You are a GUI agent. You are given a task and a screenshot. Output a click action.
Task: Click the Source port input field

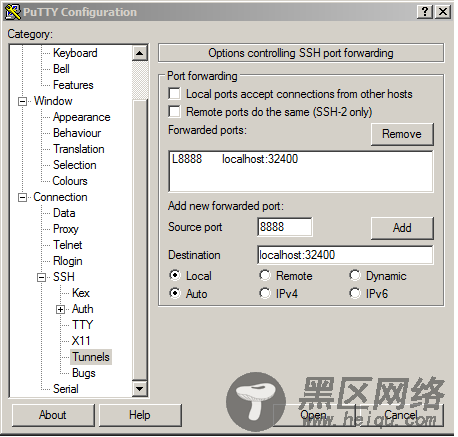(285, 227)
